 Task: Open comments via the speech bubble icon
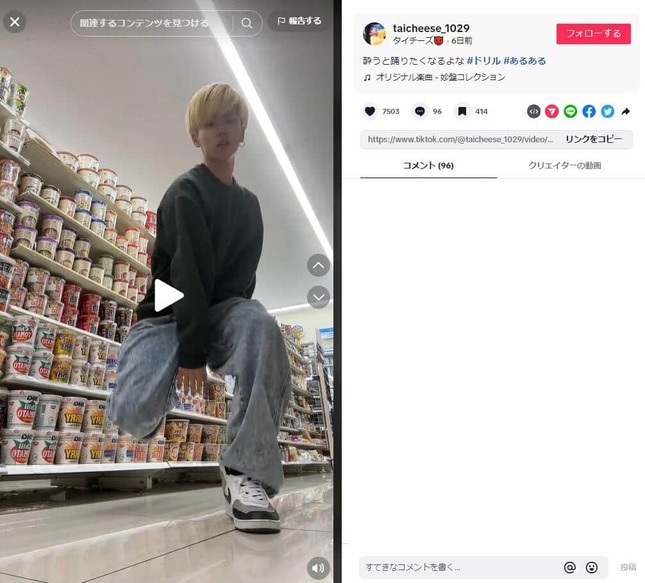(420, 111)
